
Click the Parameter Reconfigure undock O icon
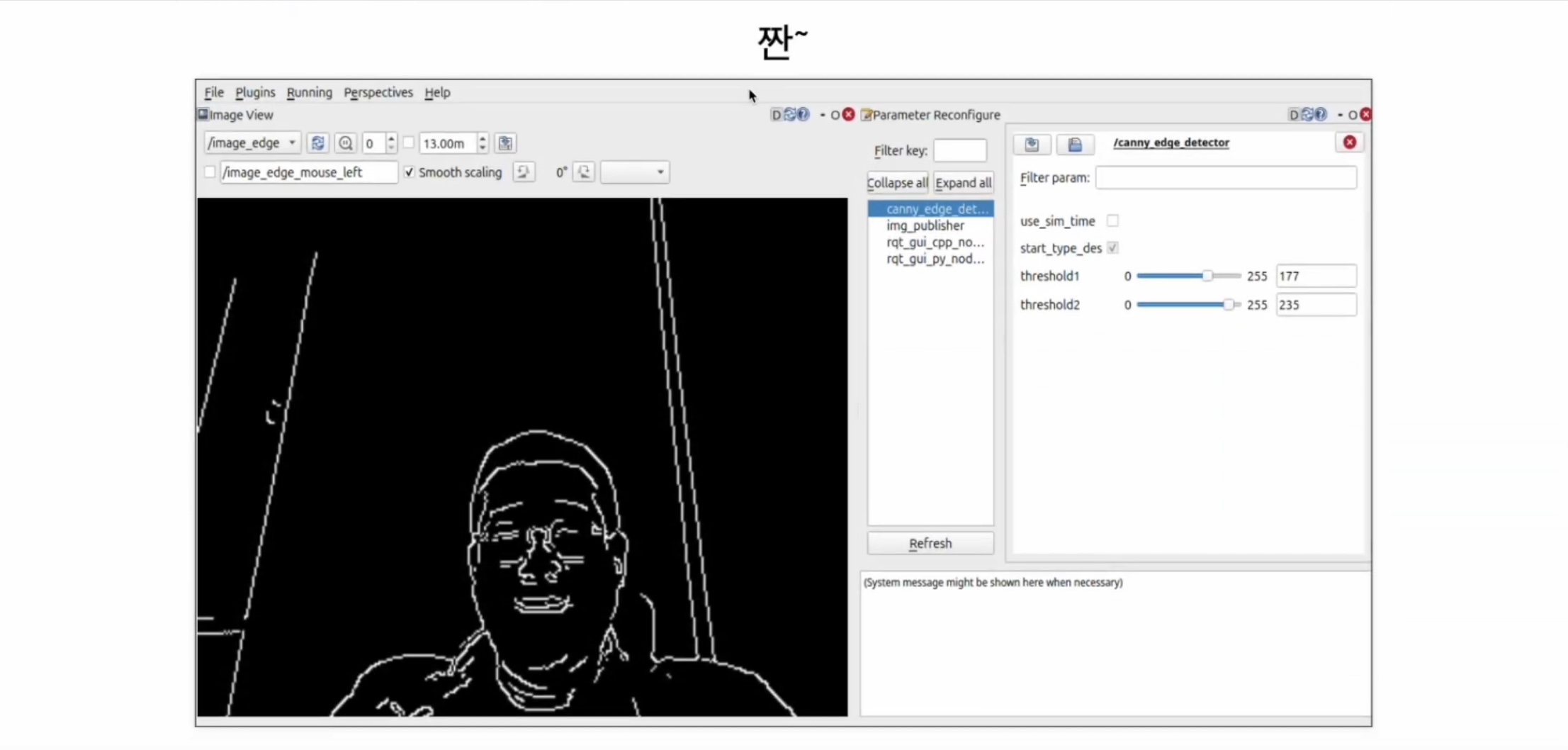pyautogui.click(x=1352, y=115)
